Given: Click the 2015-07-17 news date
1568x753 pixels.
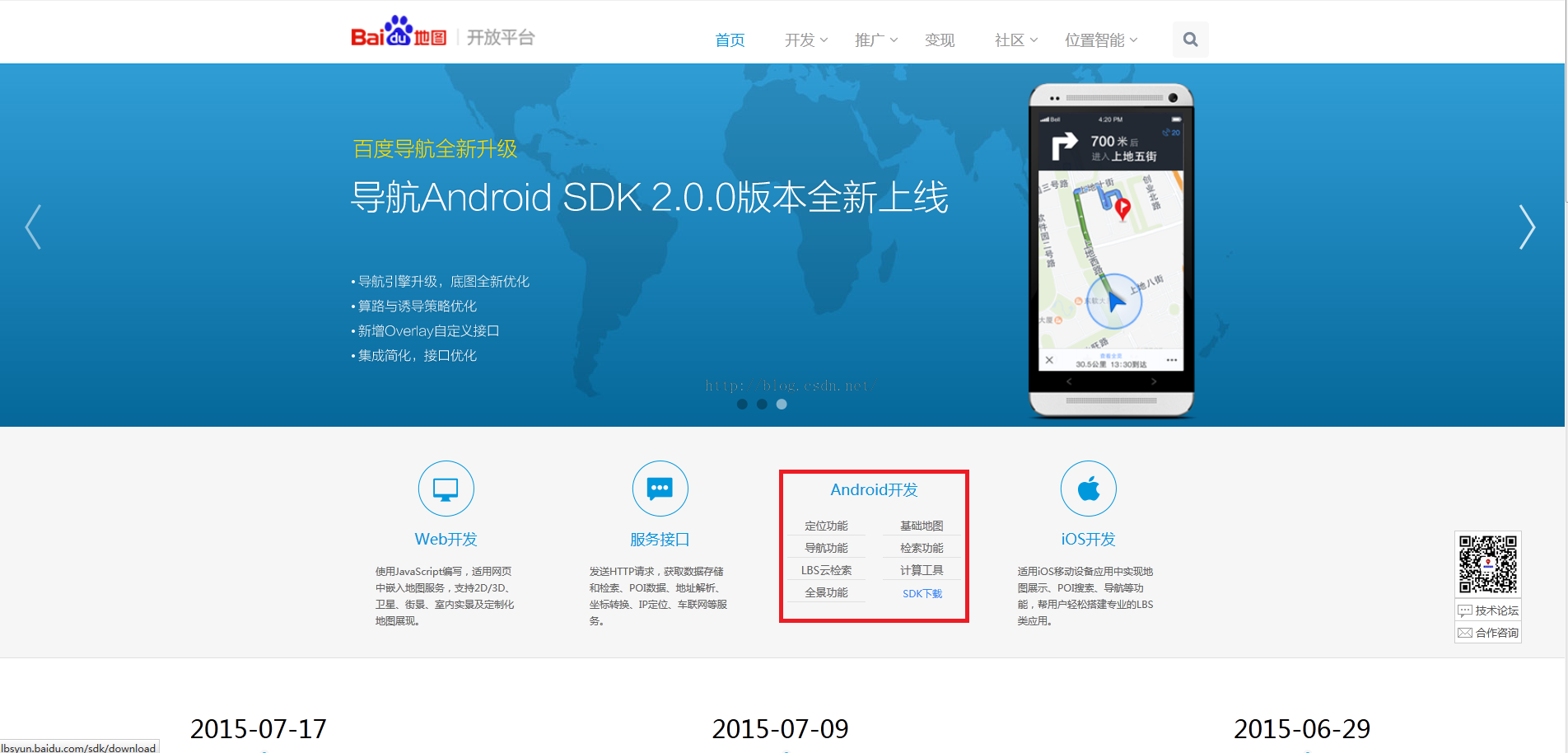Looking at the screenshot, I should tap(259, 729).
